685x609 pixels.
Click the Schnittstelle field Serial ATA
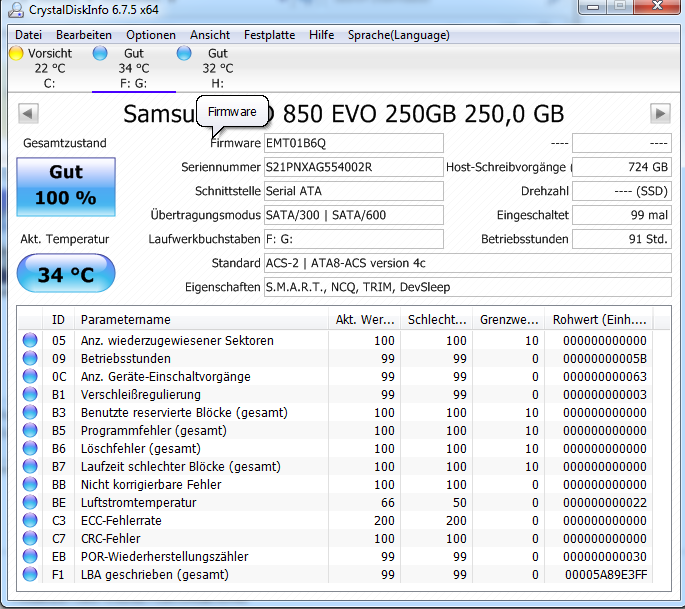coord(353,191)
